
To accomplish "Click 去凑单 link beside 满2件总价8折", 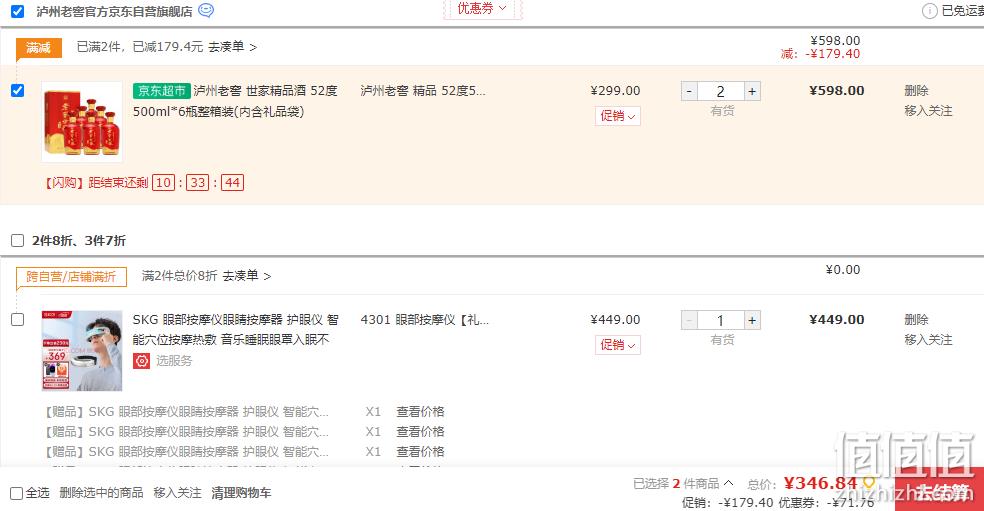I will pyautogui.click(x=247, y=276).
